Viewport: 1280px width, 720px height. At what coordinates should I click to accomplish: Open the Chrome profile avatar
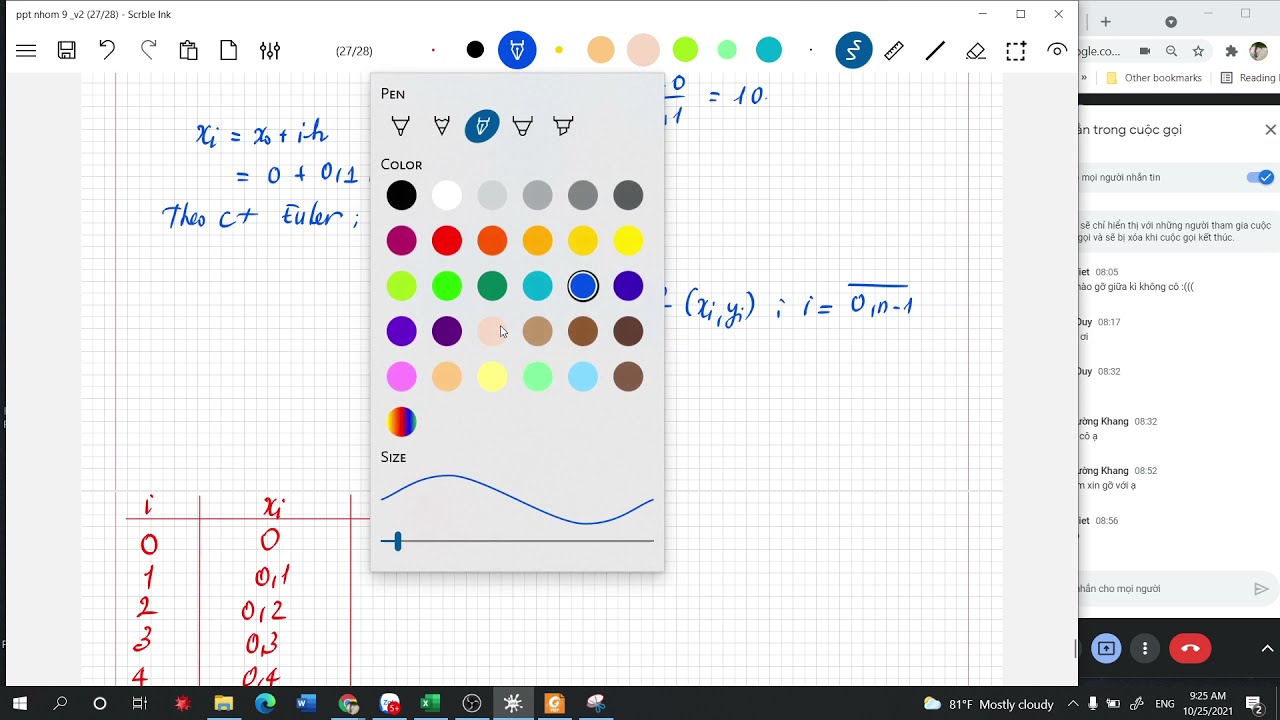pyautogui.click(x=1259, y=51)
